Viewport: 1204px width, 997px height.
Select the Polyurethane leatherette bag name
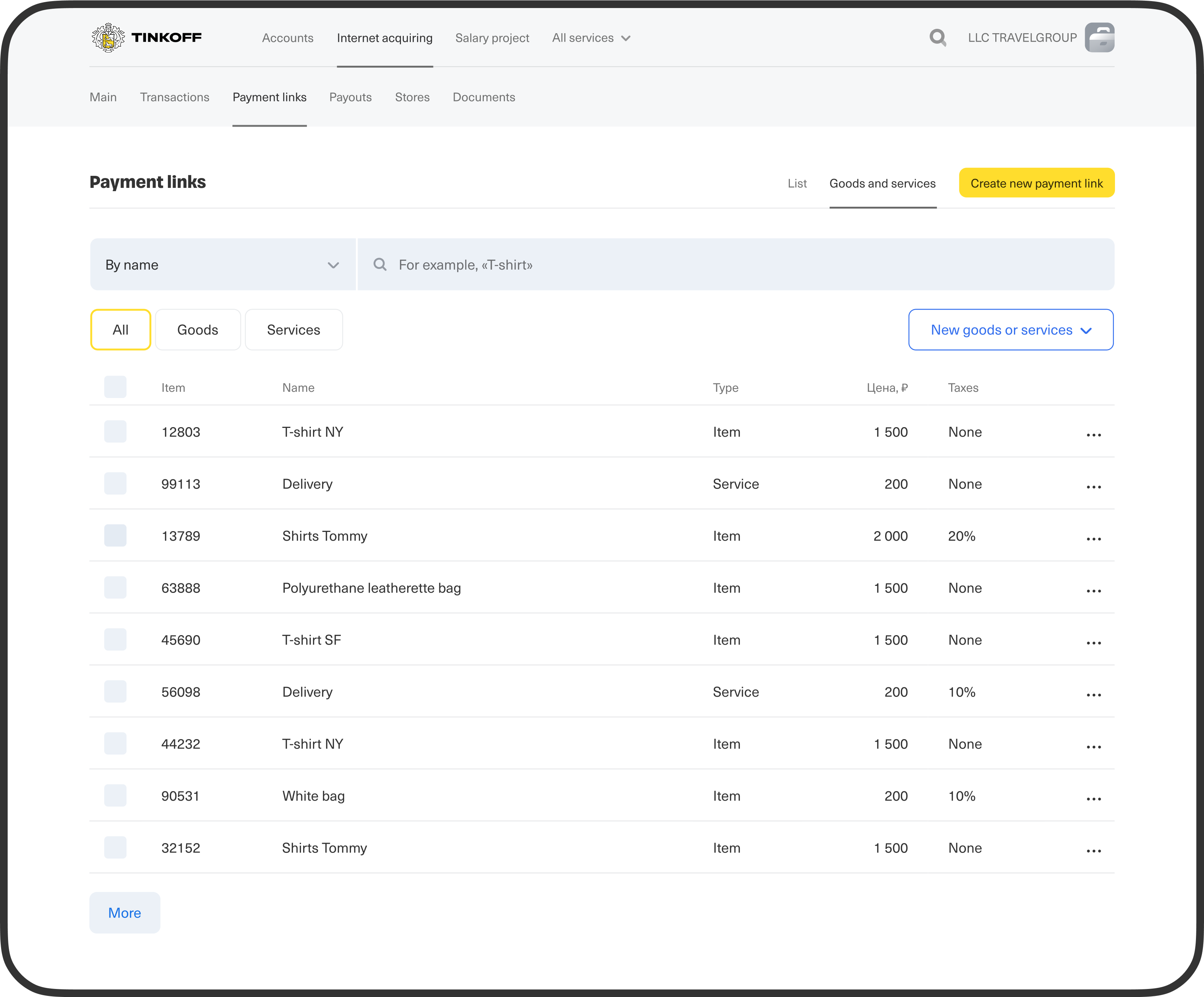pyautogui.click(x=371, y=588)
